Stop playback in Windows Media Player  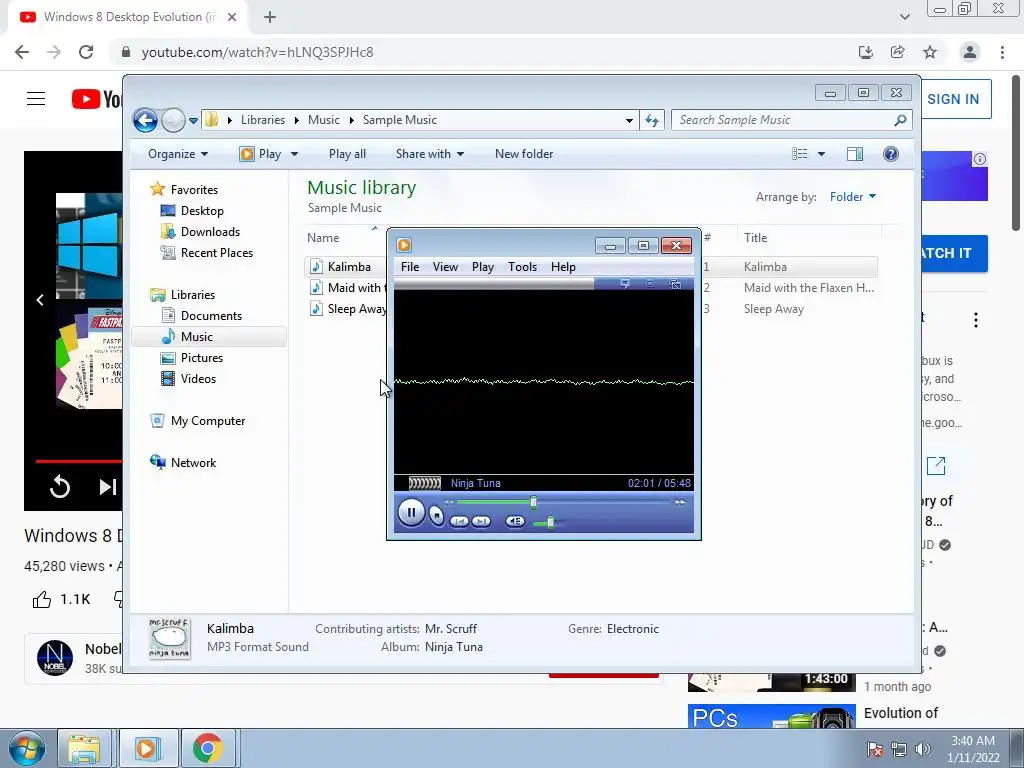coord(436,516)
